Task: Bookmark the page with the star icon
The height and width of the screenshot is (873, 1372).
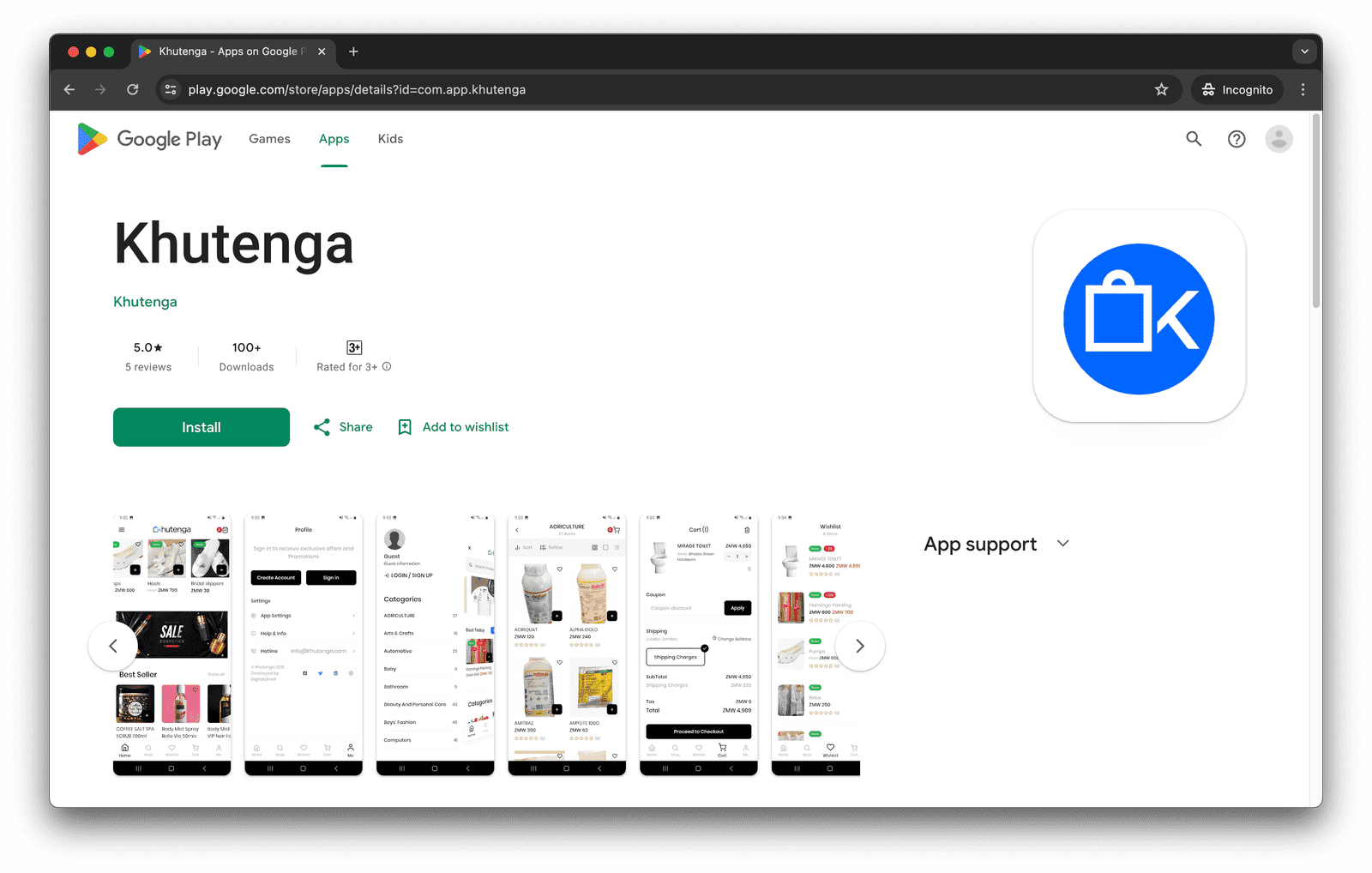Action: [1161, 89]
